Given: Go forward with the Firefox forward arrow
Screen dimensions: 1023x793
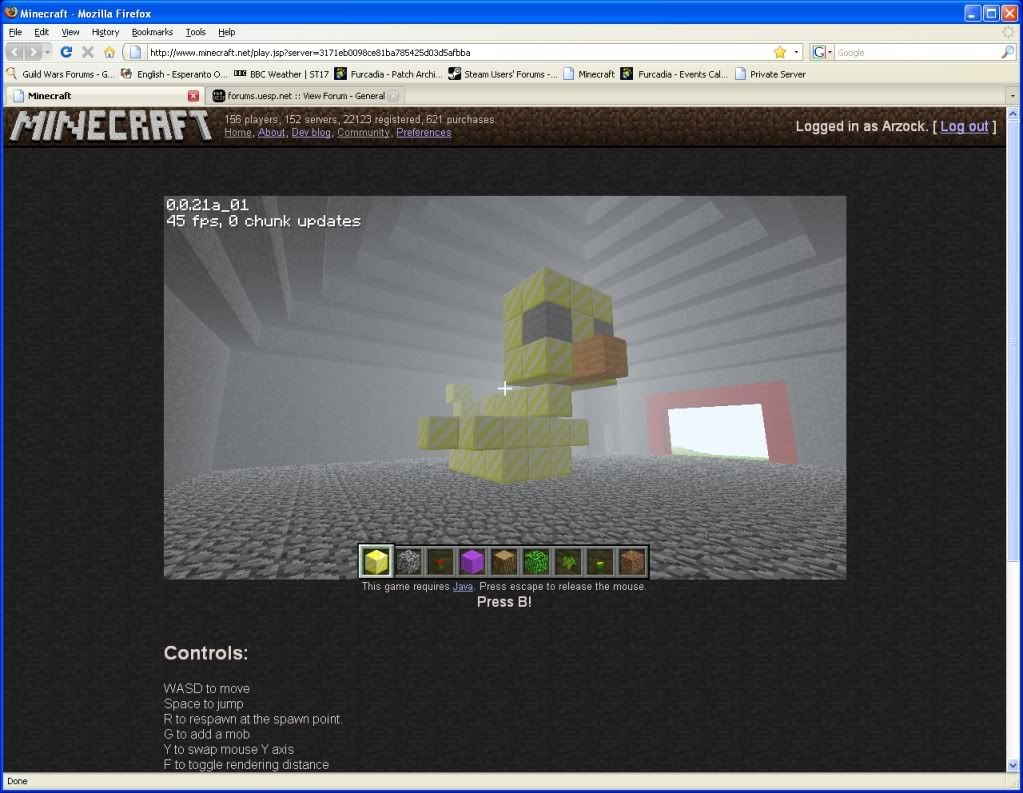Looking at the screenshot, I should click(x=33, y=52).
